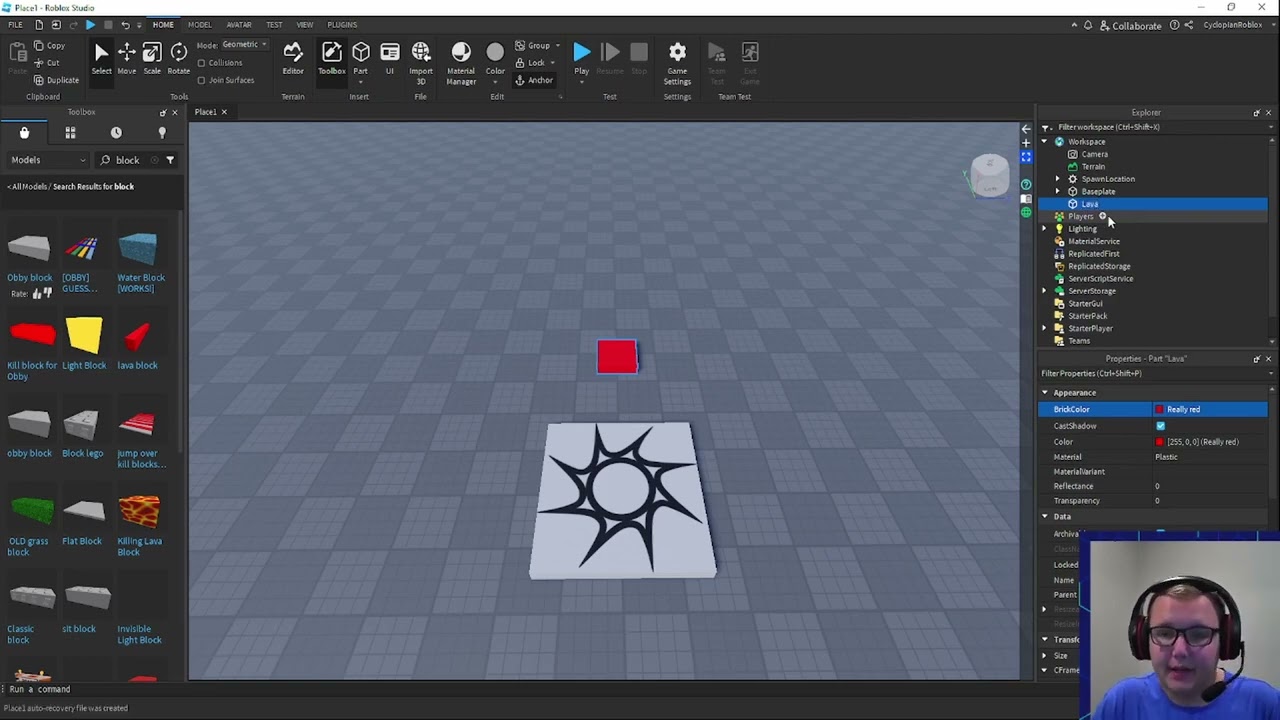Click the Anchor tool
This screenshot has height=720, width=1280.
[x=534, y=80]
